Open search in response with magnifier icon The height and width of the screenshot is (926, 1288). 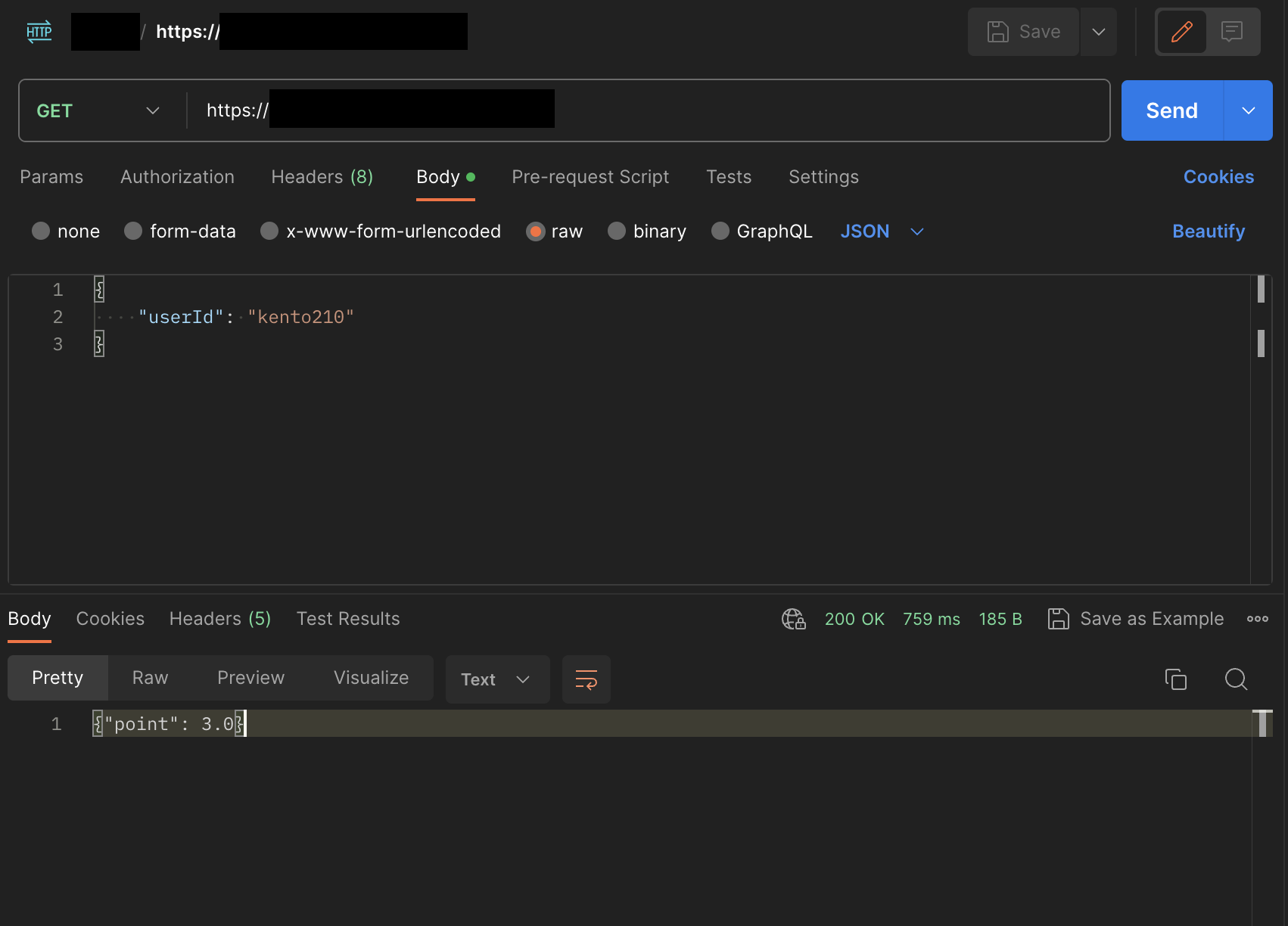(x=1236, y=679)
